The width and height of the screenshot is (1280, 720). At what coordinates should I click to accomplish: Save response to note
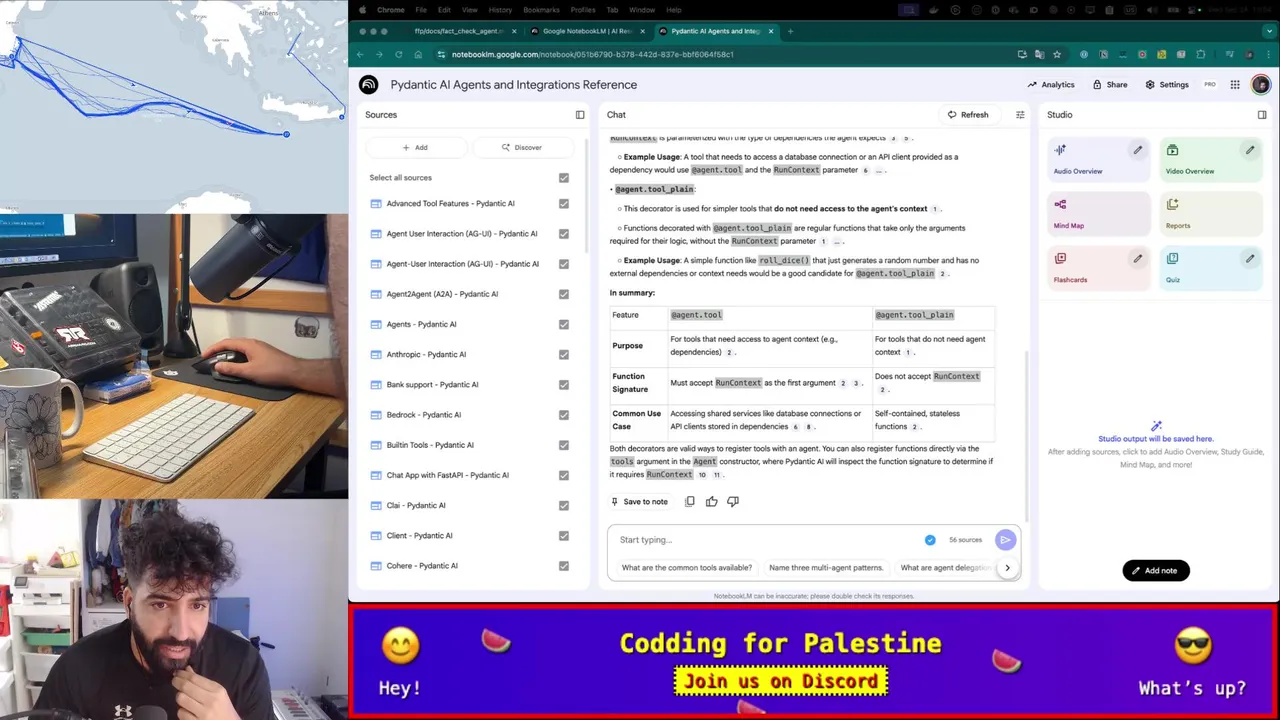[x=639, y=502]
